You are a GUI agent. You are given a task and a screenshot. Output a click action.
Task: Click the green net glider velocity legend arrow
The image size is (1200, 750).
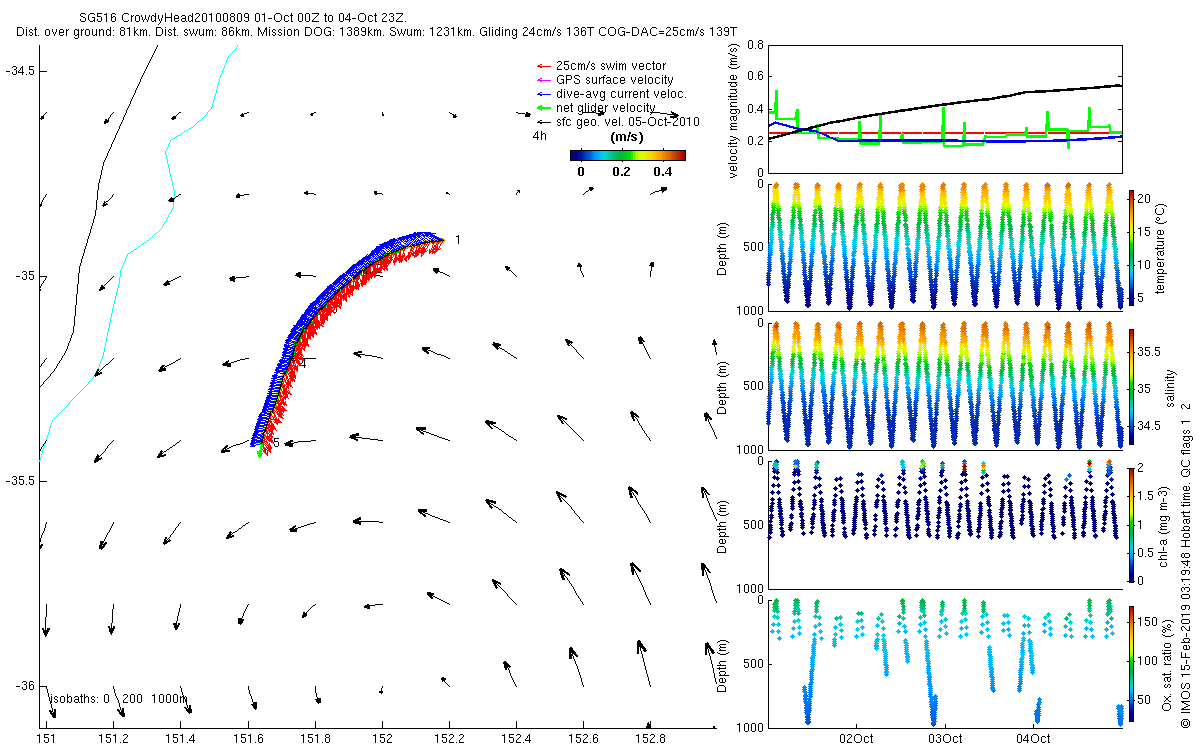pos(545,108)
